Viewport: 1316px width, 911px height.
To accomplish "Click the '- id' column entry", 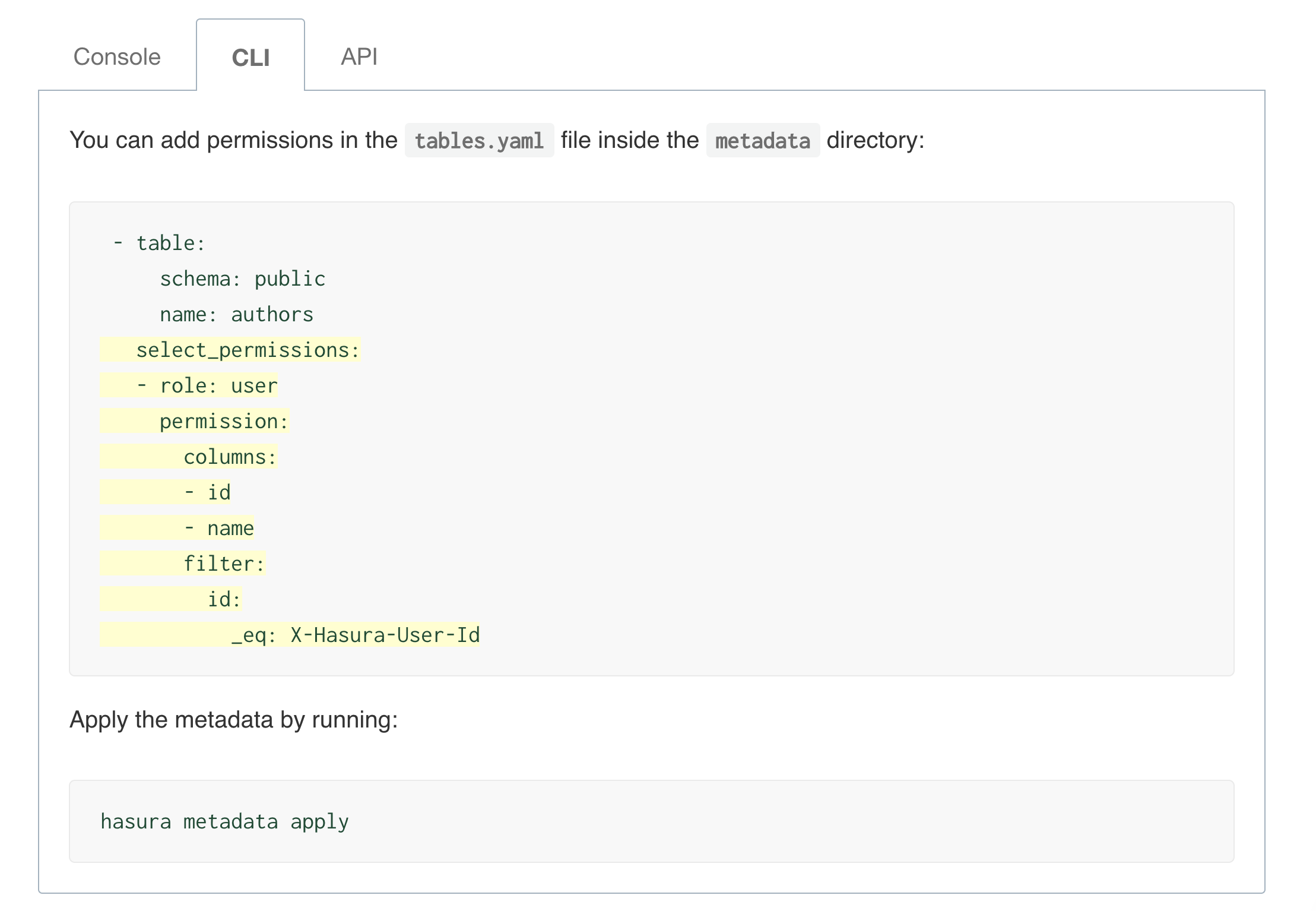I will pos(165,493).
